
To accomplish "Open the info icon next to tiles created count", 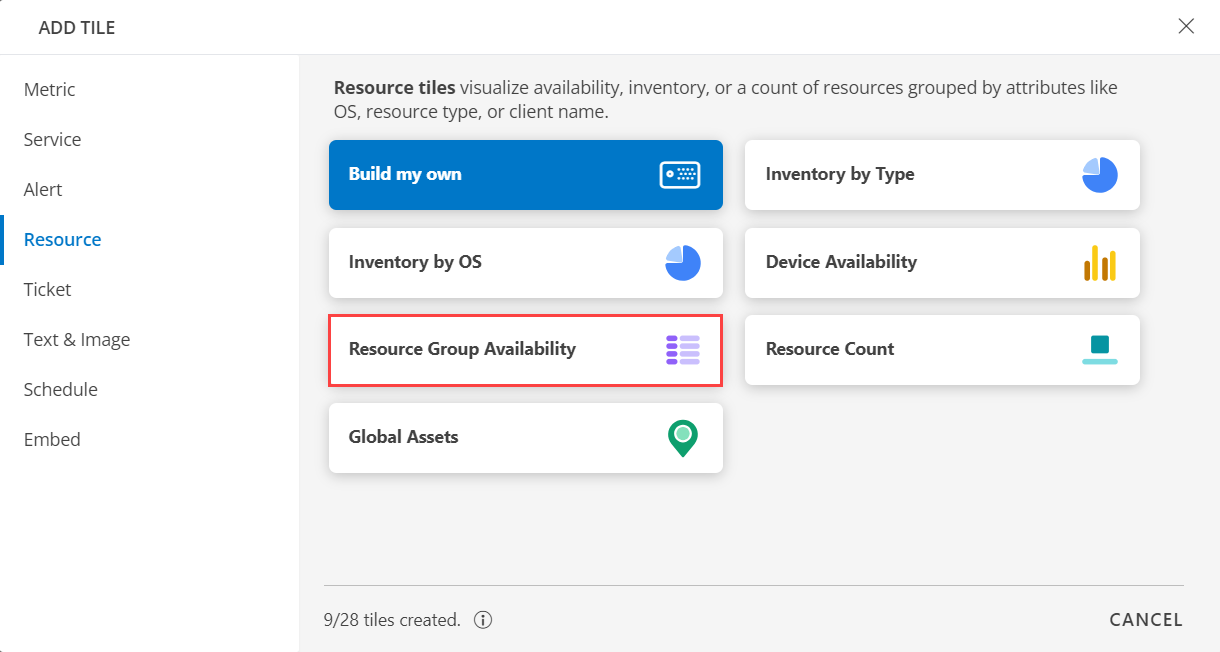I will (482, 620).
